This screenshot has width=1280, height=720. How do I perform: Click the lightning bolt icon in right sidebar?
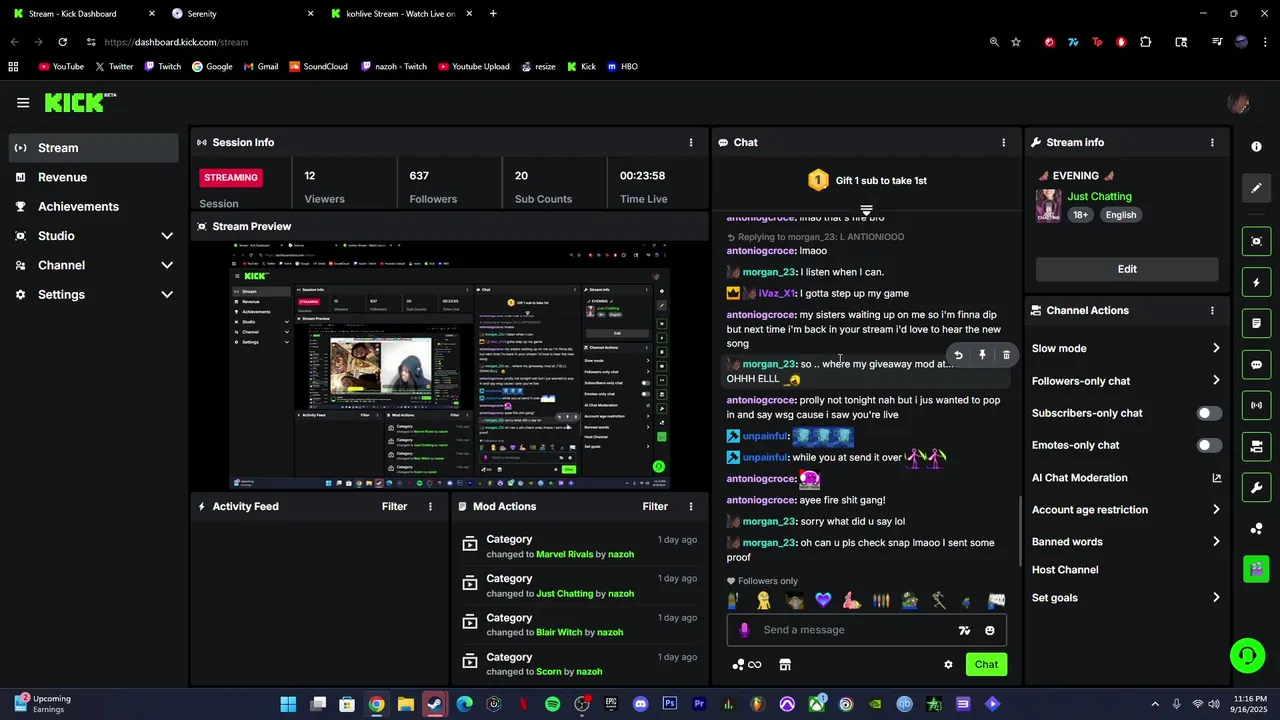pos(1257,283)
